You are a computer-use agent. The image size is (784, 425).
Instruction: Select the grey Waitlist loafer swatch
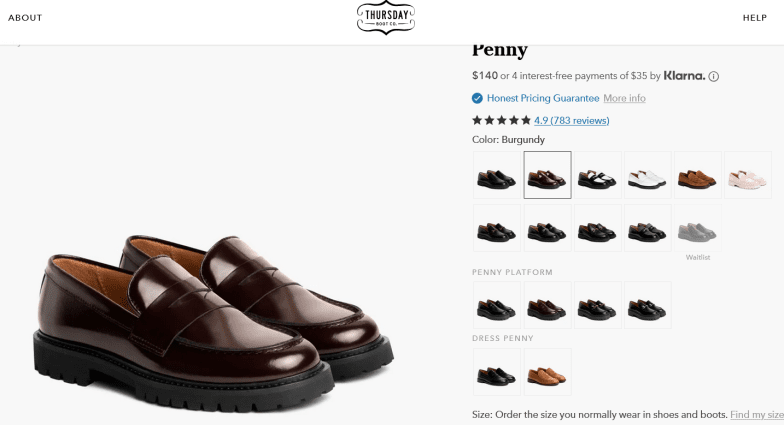[697, 229]
